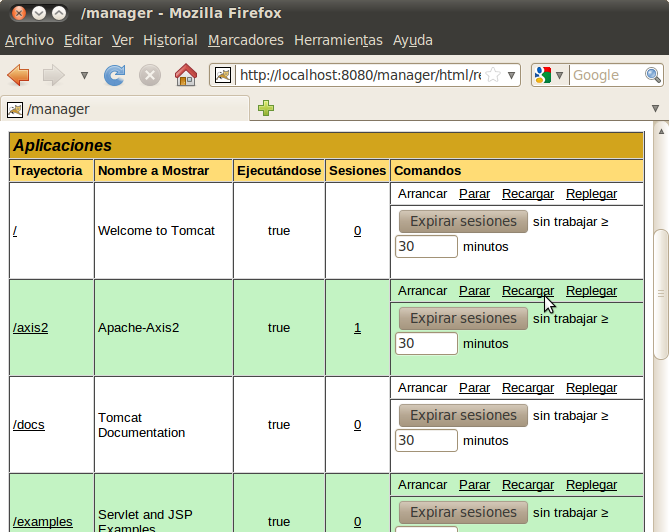Click Recargar for Servlet and JSP Examples

click(528, 485)
